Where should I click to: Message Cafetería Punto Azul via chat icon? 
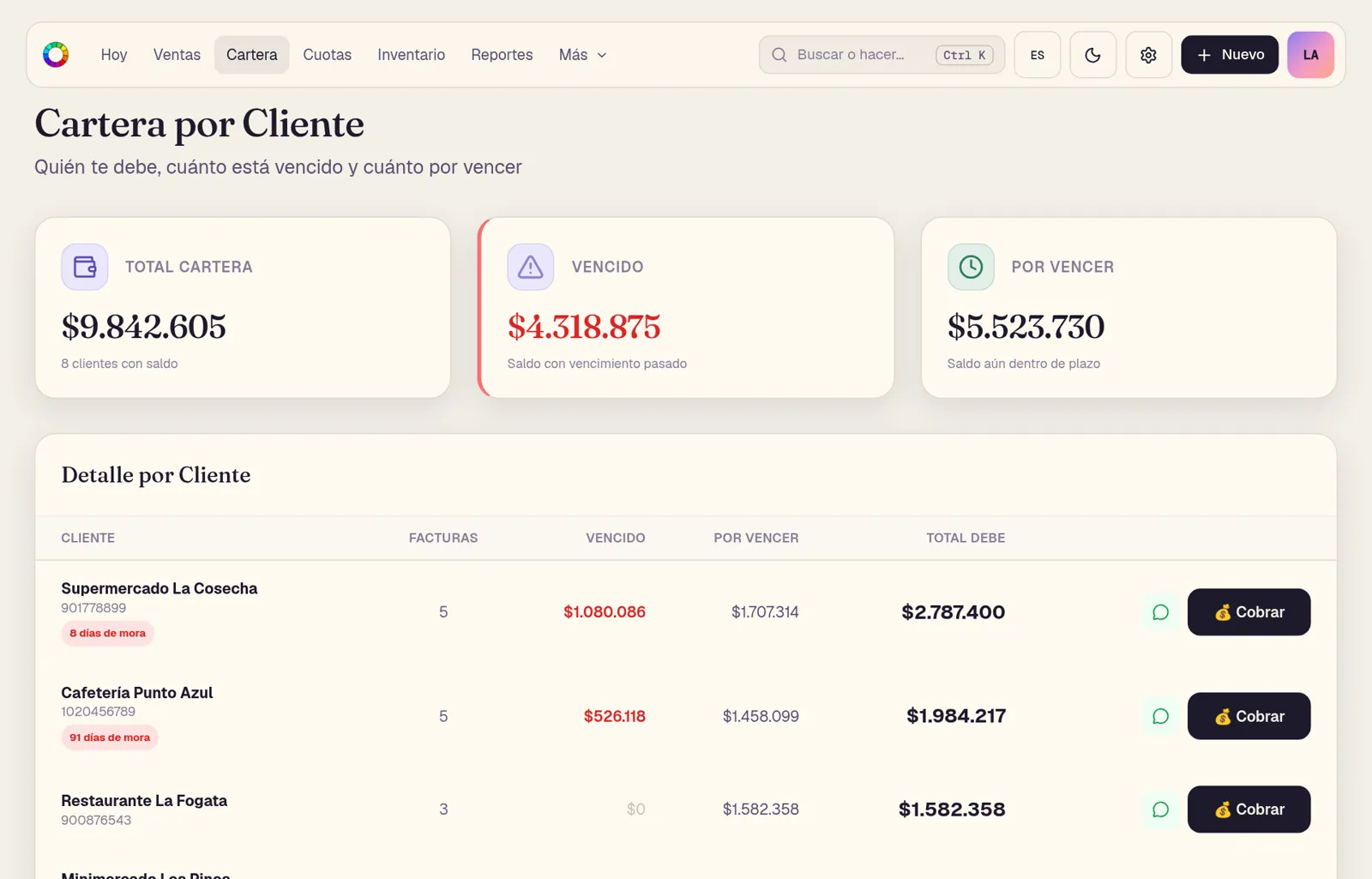tap(1160, 716)
